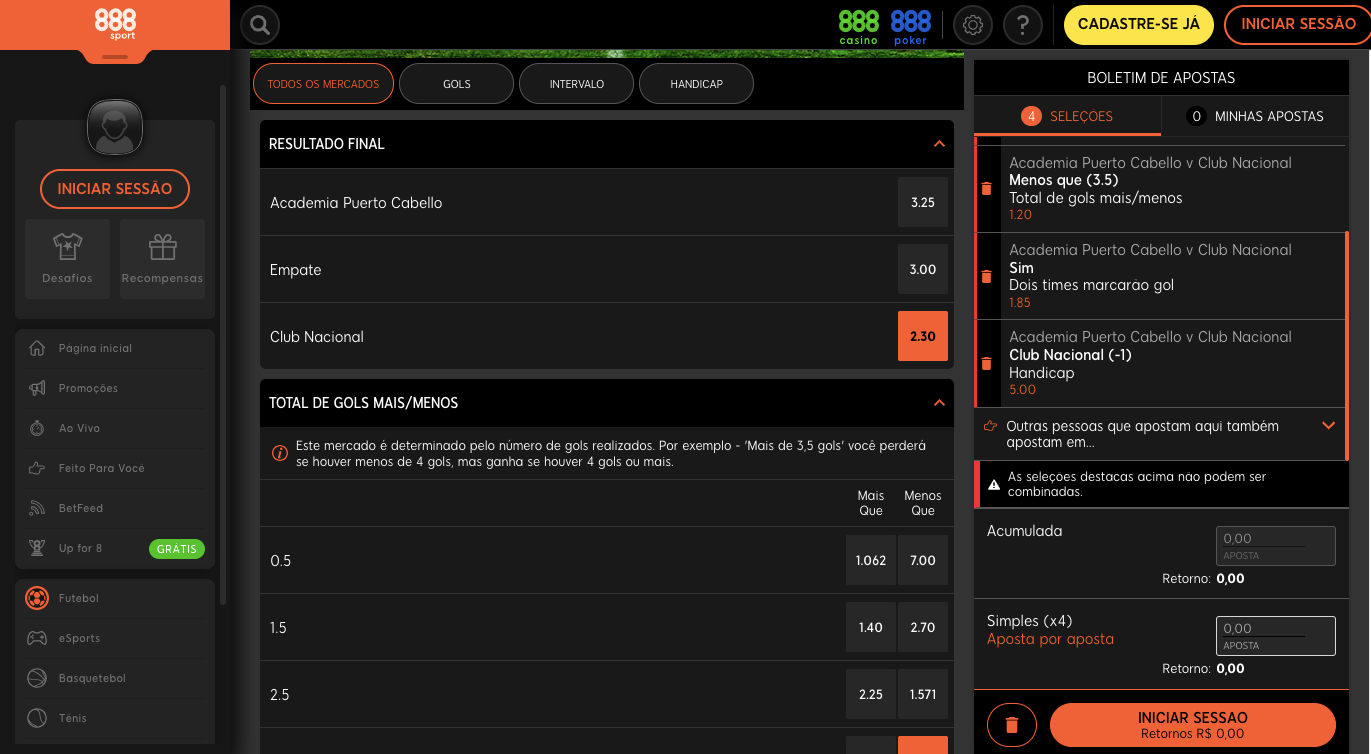Select Mais Que 0.5 odds 1.062
This screenshot has height=754, width=1371.
[871, 560]
